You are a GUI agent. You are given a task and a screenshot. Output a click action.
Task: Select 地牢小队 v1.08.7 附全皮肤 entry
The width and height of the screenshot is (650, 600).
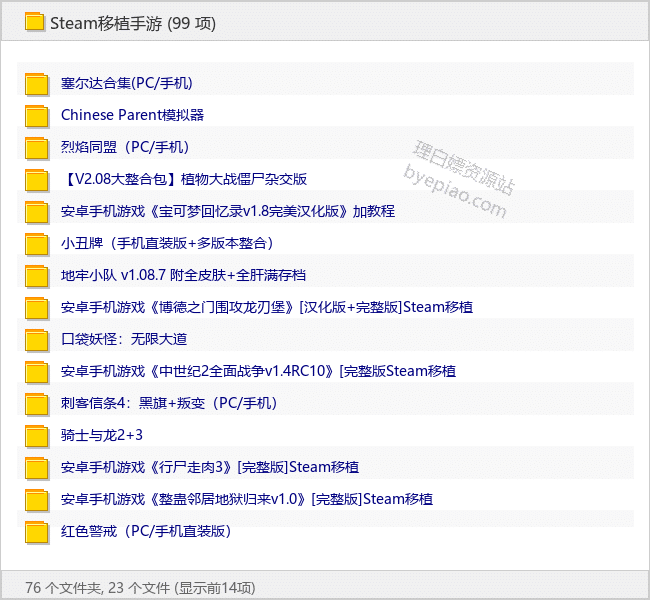click(183, 275)
